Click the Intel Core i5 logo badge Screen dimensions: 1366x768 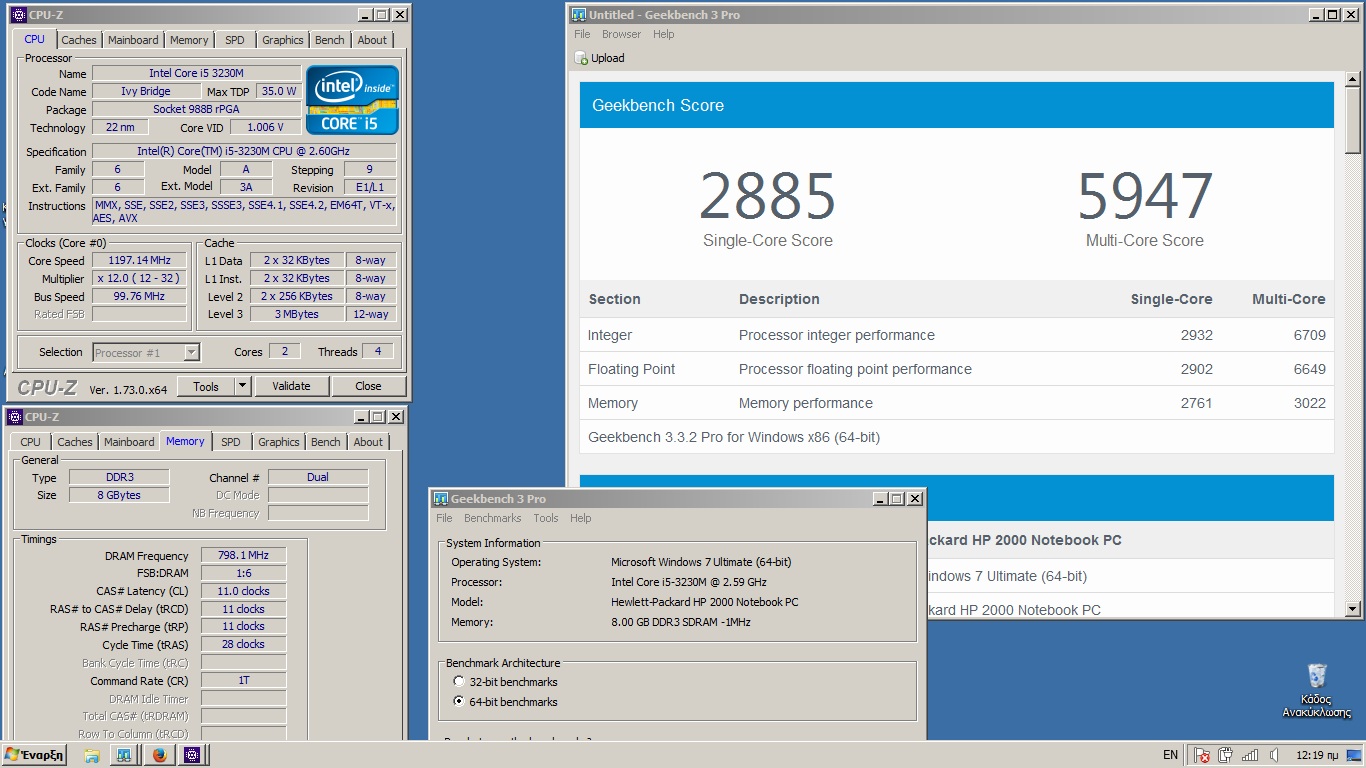[352, 100]
